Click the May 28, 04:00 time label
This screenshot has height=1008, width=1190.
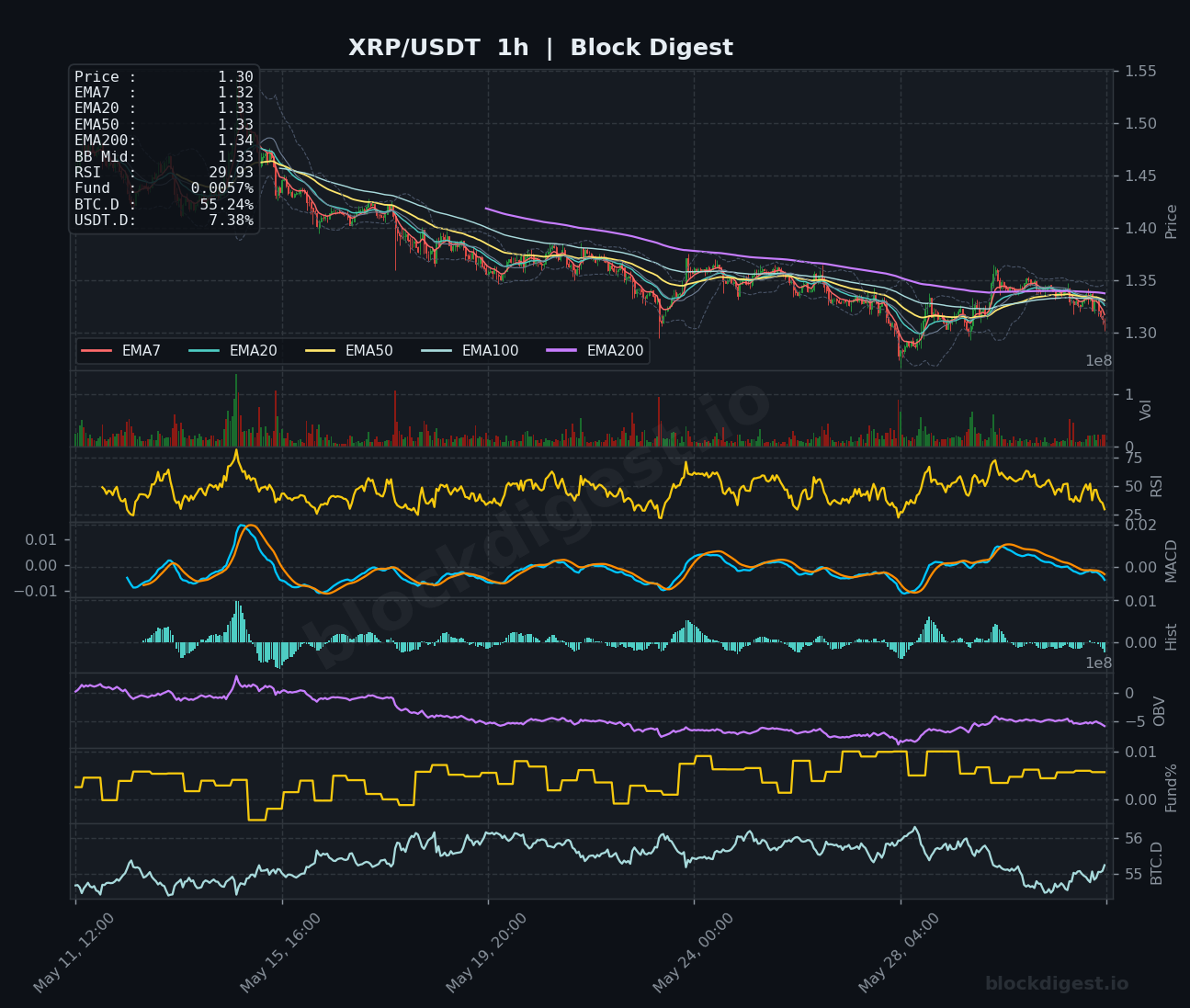tap(900, 952)
